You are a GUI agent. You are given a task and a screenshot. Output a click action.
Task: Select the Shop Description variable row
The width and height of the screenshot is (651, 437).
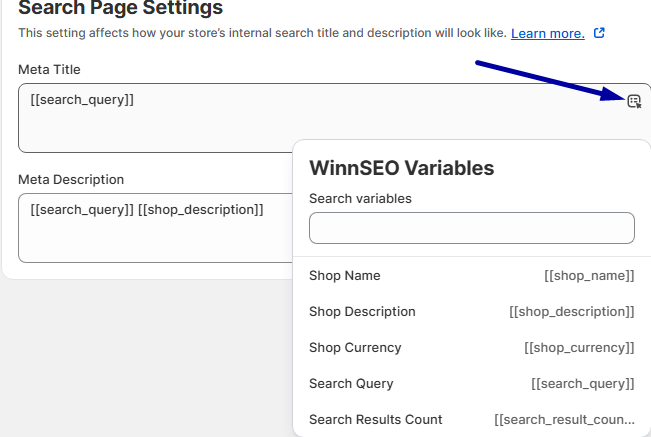(x=472, y=312)
